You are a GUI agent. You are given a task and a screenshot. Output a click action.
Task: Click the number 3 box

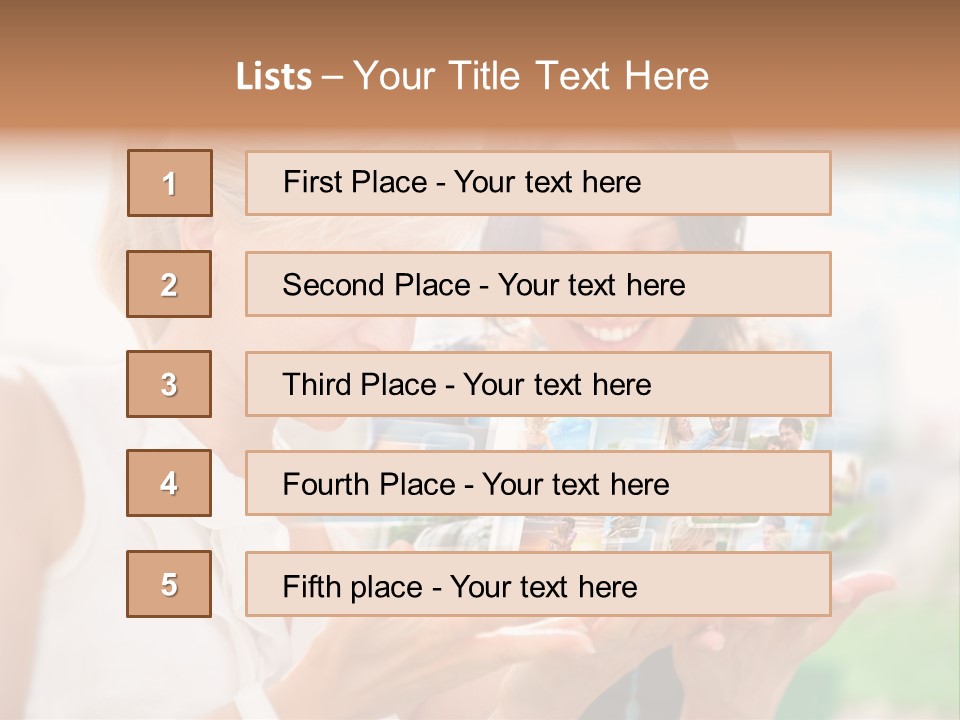169,384
